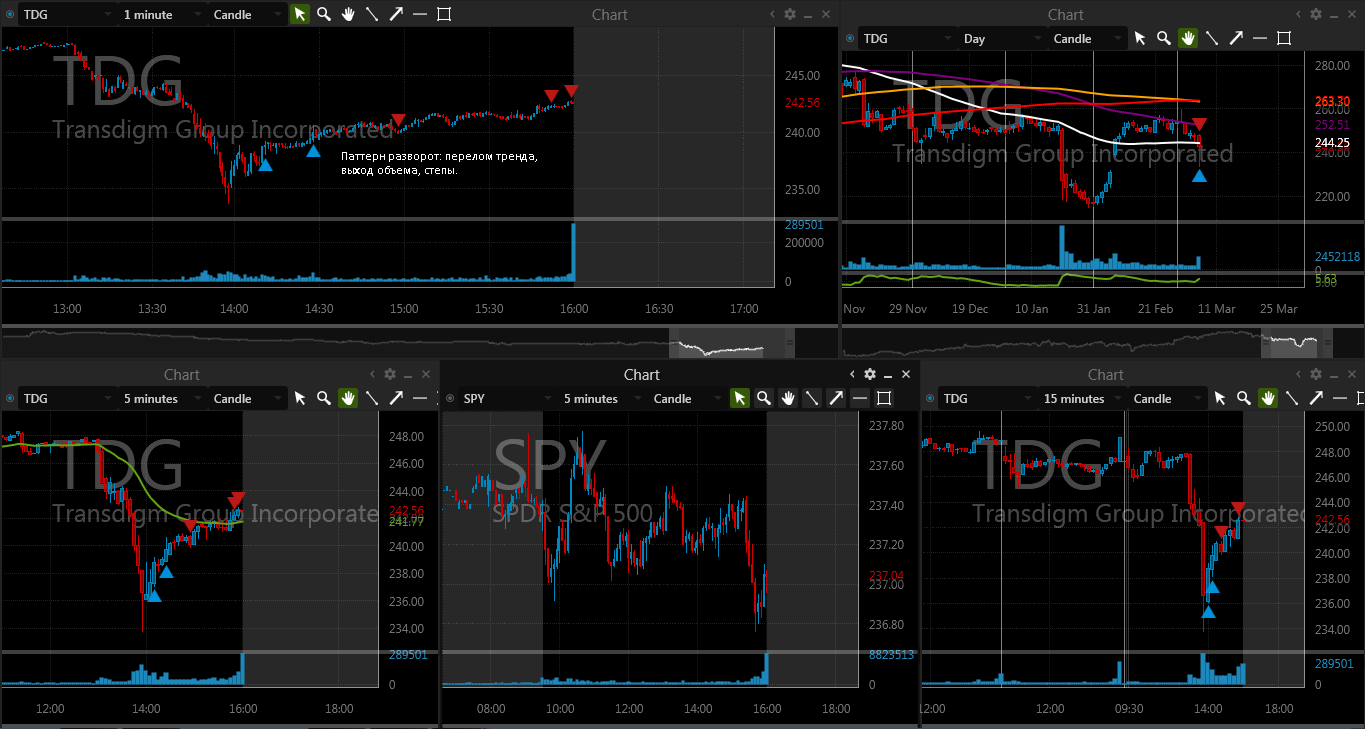Activate zoom magnifier in SPY chart
Image resolution: width=1365 pixels, height=729 pixels.
tap(764, 398)
